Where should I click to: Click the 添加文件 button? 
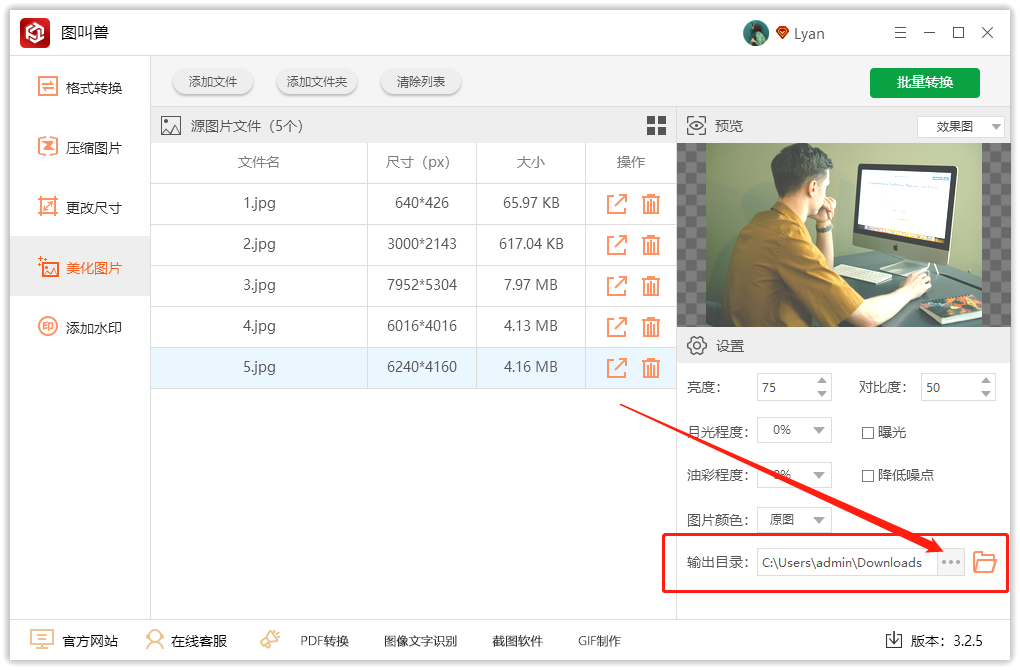[213, 82]
